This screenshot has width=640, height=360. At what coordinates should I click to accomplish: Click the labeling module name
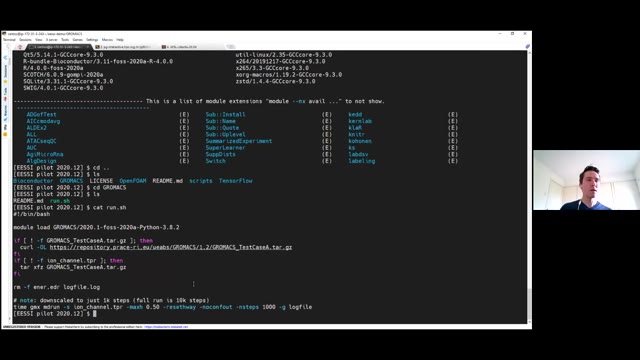362,161
